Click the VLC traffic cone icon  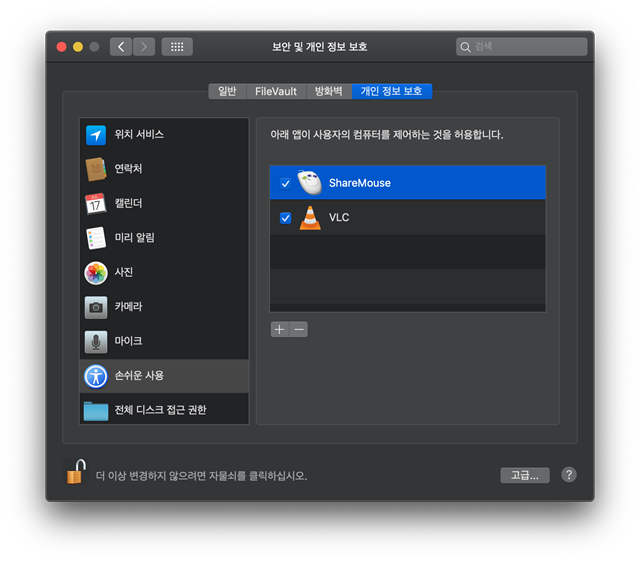click(310, 218)
